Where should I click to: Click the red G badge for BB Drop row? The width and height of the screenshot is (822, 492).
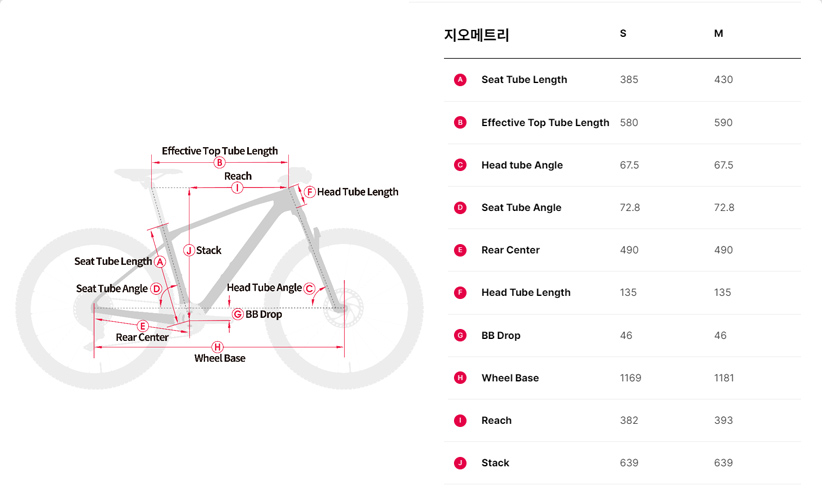[x=460, y=336]
